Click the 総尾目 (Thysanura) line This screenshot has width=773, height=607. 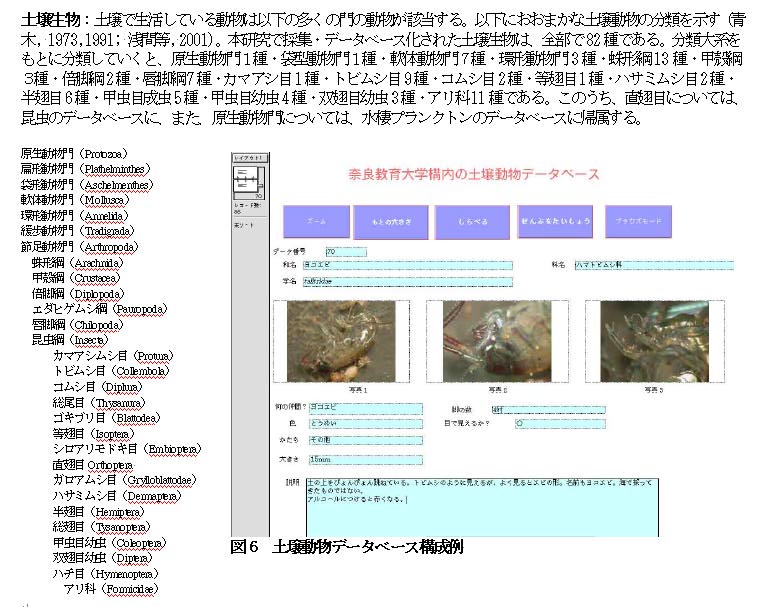click(99, 403)
